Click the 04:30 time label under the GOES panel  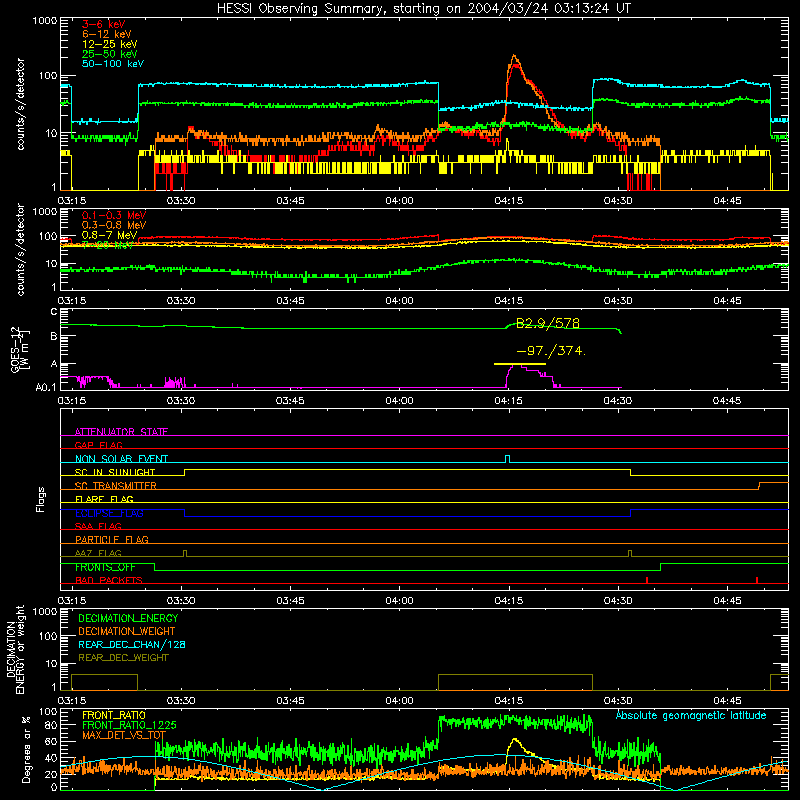[x=618, y=401]
